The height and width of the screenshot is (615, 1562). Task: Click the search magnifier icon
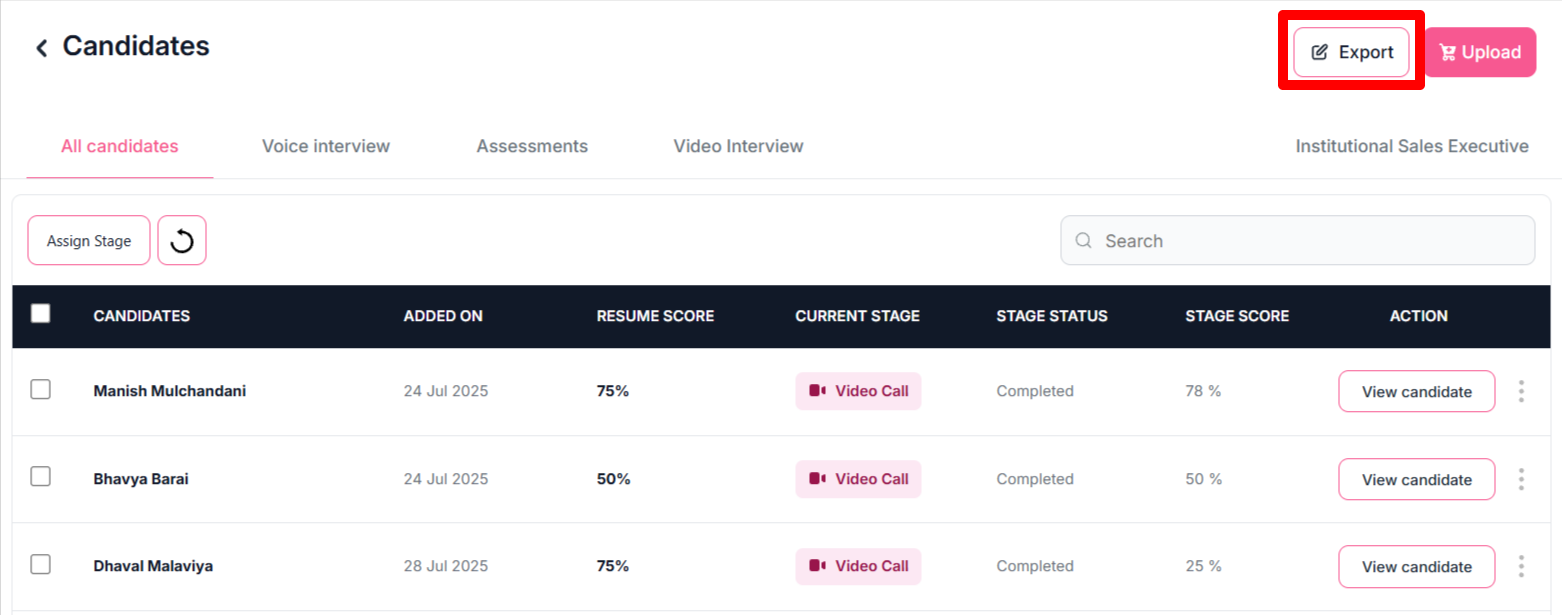click(1083, 241)
